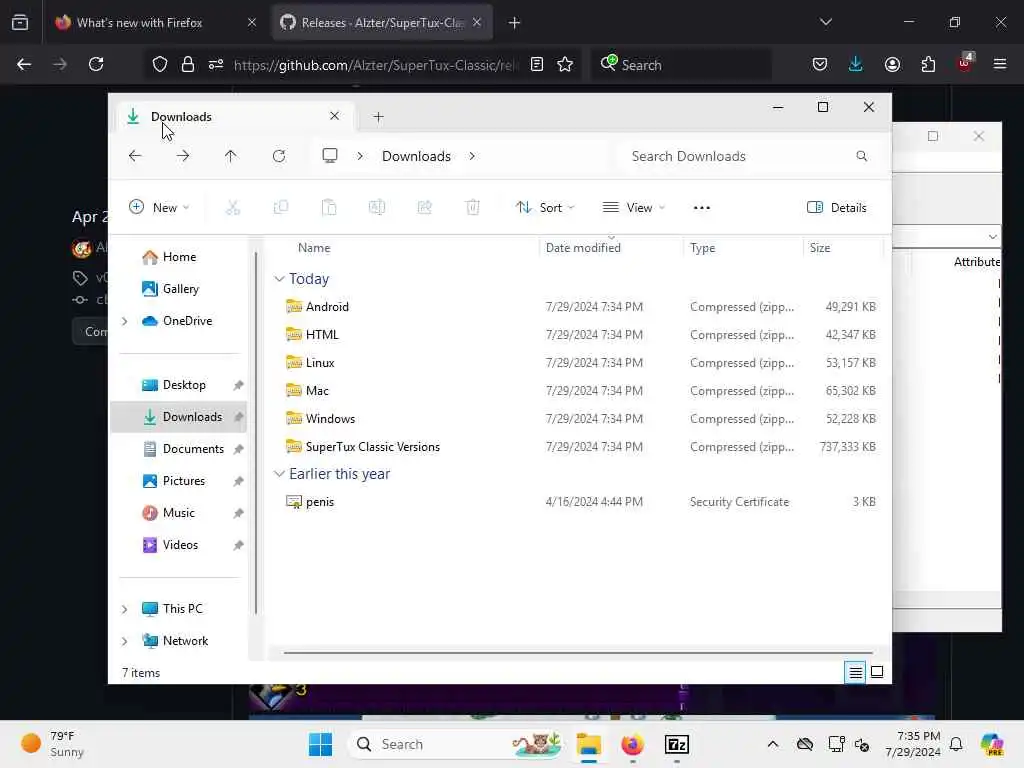Click Firefox tracking protection shield icon
Screen dimensions: 1024x768
point(160,64)
